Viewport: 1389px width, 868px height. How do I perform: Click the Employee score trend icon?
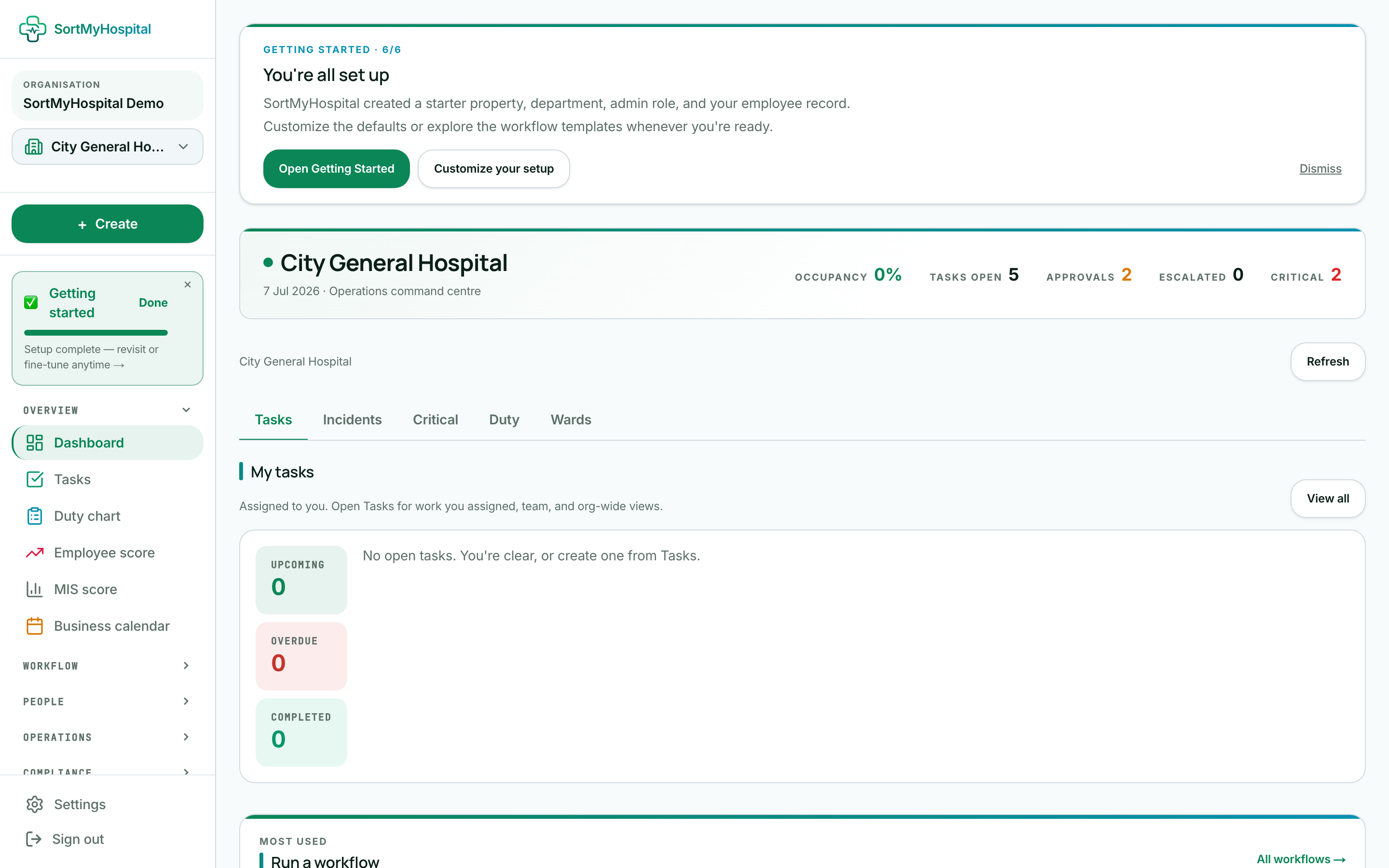point(34,553)
